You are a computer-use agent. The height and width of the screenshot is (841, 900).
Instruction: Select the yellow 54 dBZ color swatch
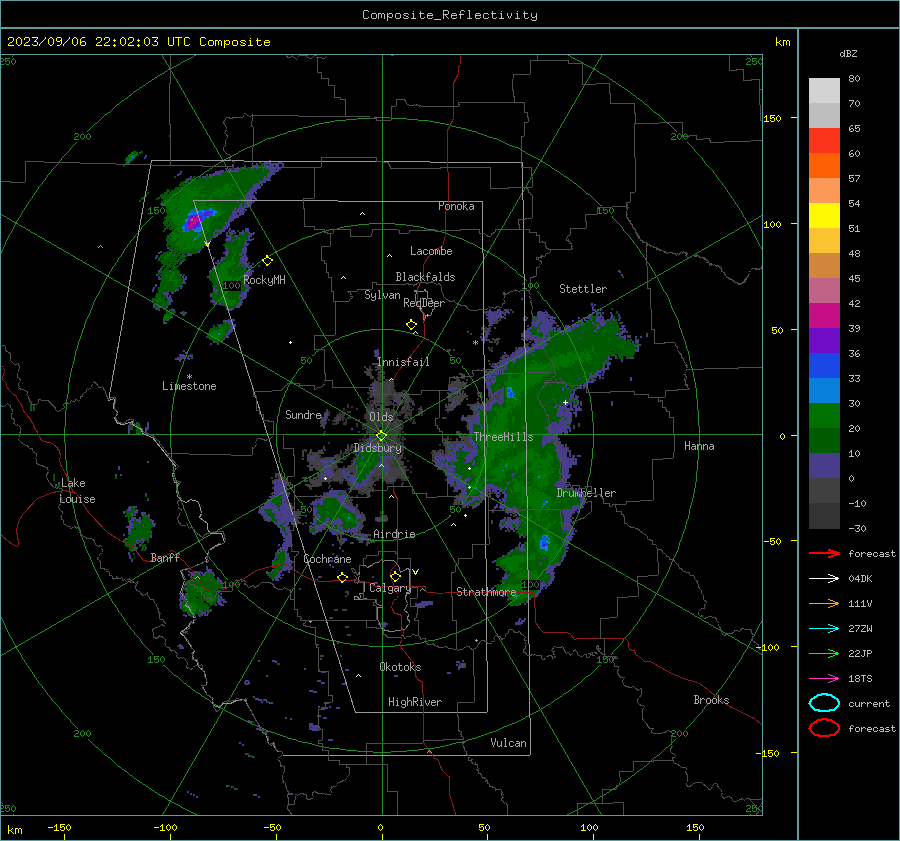click(x=824, y=215)
